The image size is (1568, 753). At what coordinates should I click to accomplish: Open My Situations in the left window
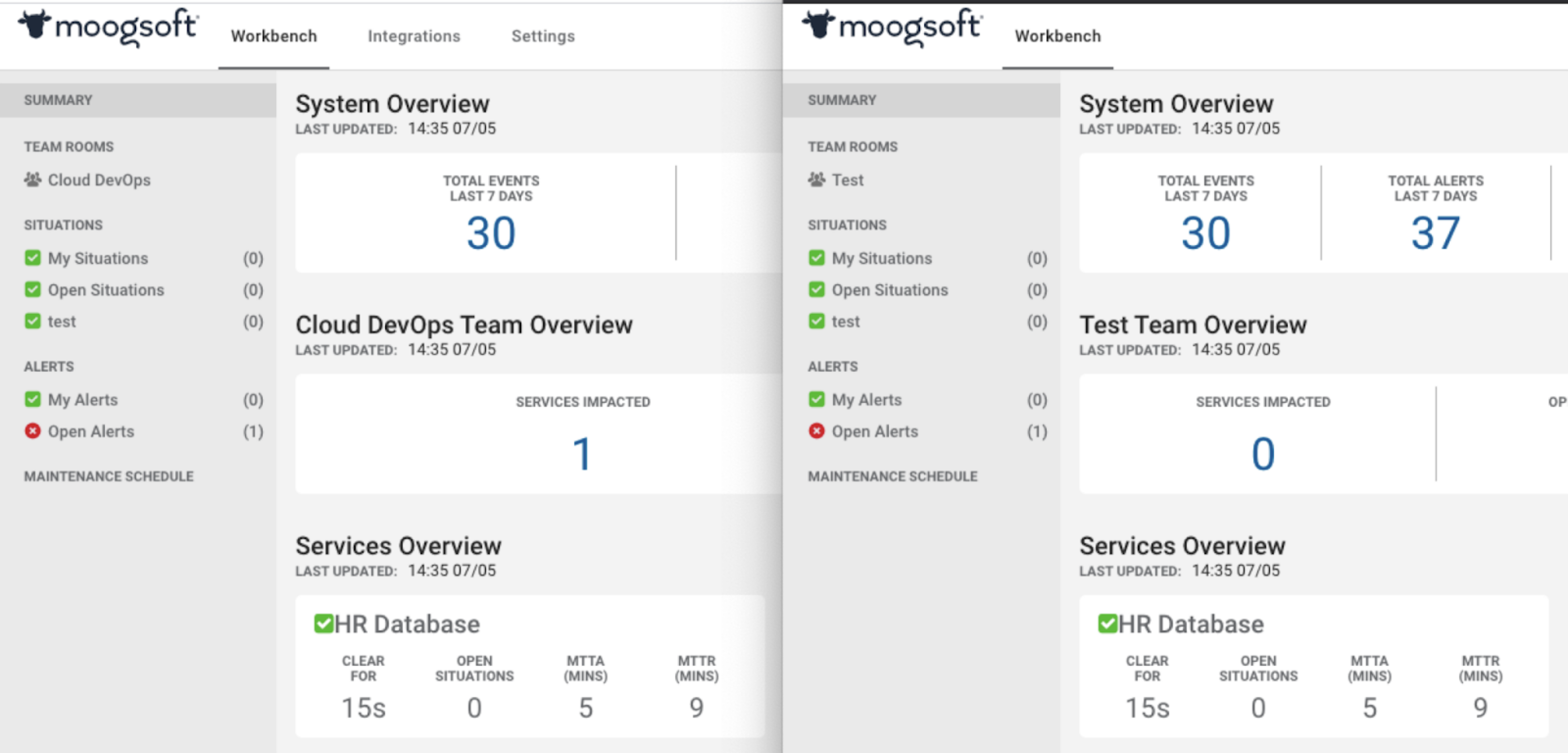point(98,258)
